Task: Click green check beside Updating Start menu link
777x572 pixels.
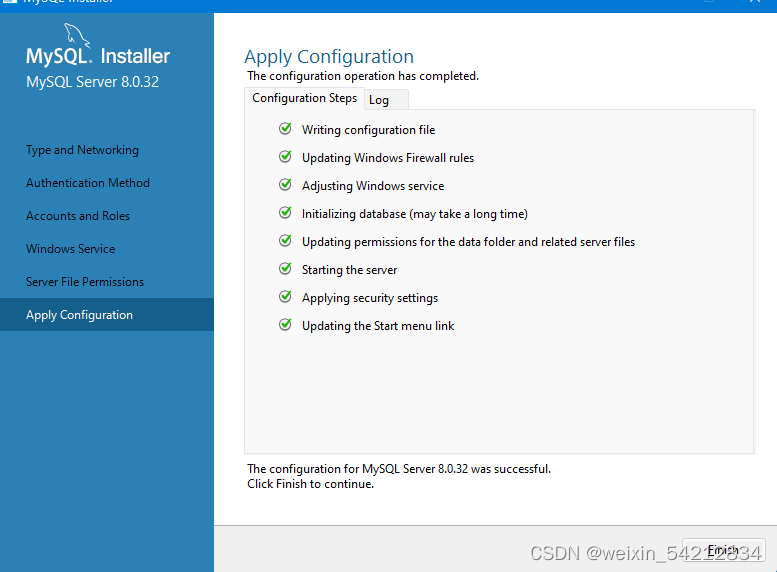Action: (285, 325)
